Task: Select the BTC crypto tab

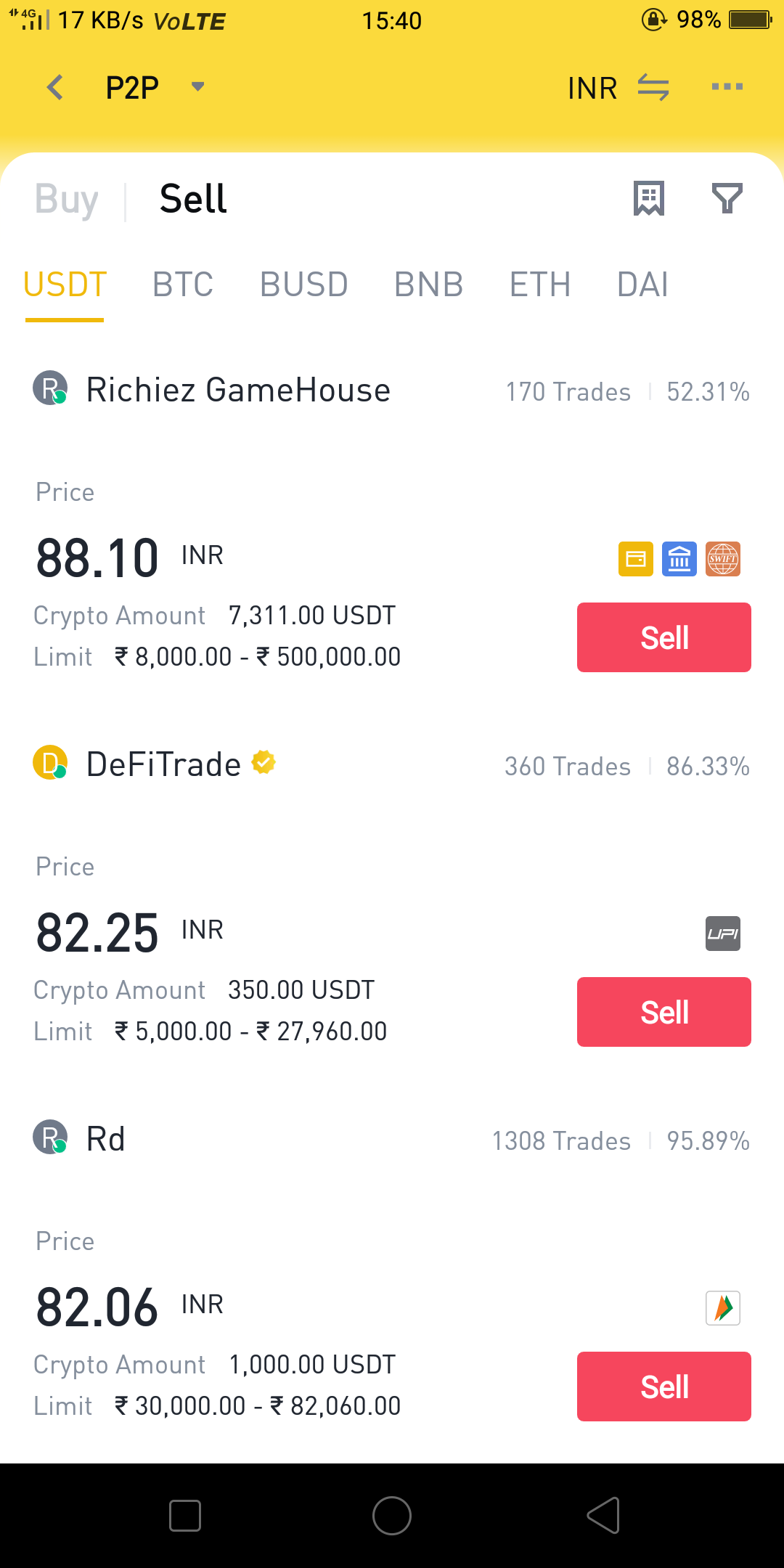Action: (183, 284)
